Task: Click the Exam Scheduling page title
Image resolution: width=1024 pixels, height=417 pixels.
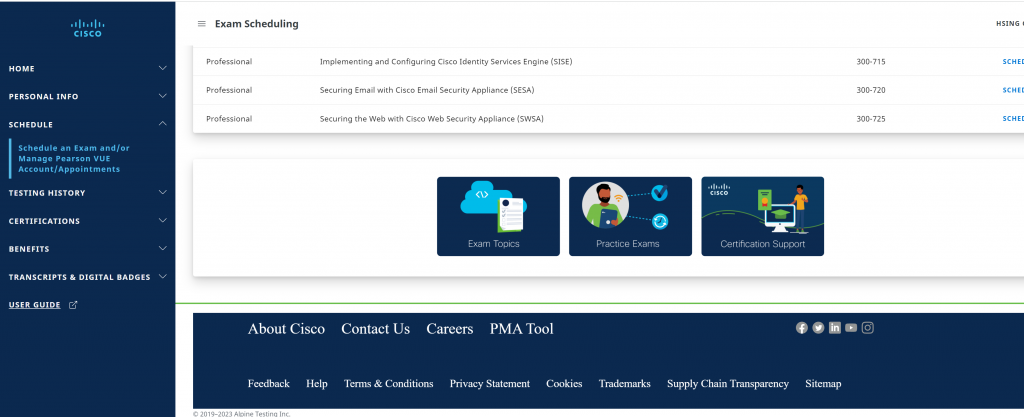Action: pos(257,24)
